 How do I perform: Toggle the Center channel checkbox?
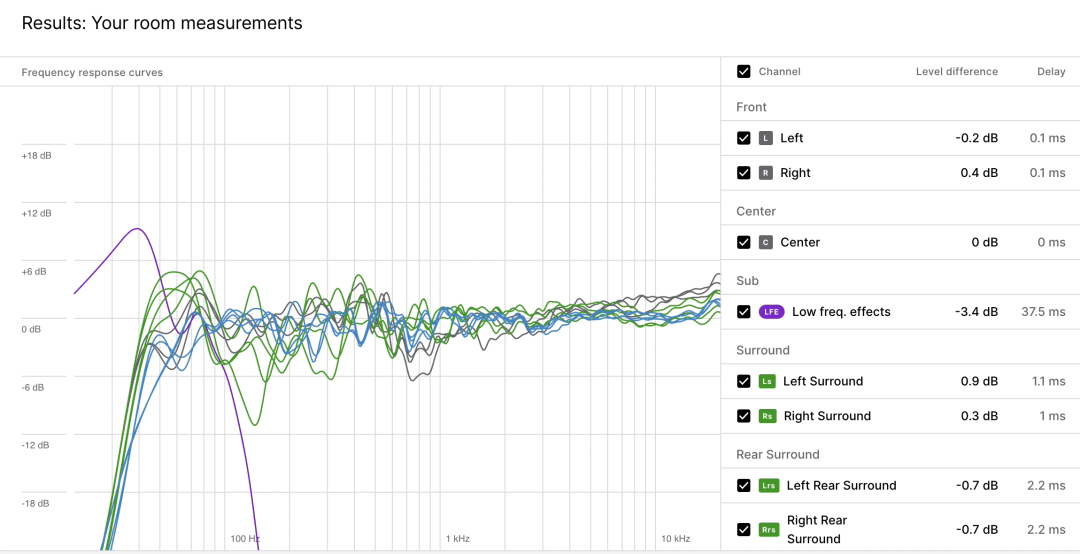[x=743, y=242]
